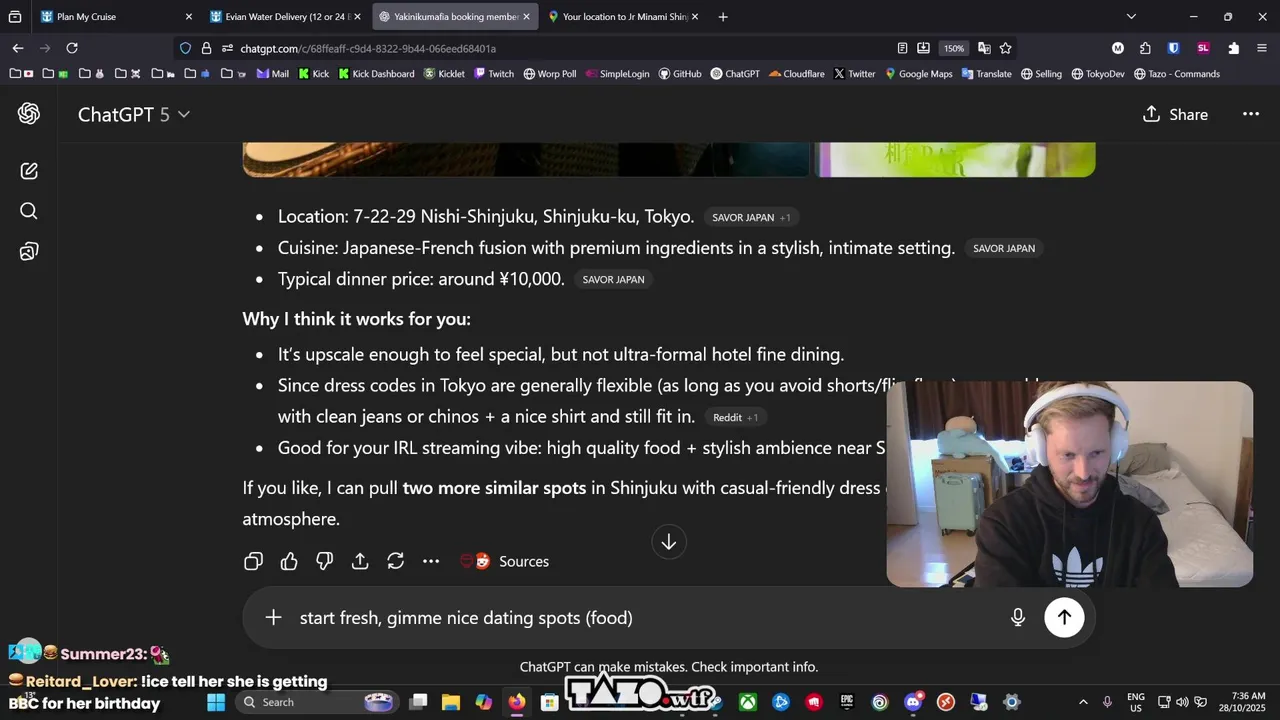The width and height of the screenshot is (1280, 720).
Task: Open search chats in the ChatGPT sidebar
Action: (x=29, y=211)
